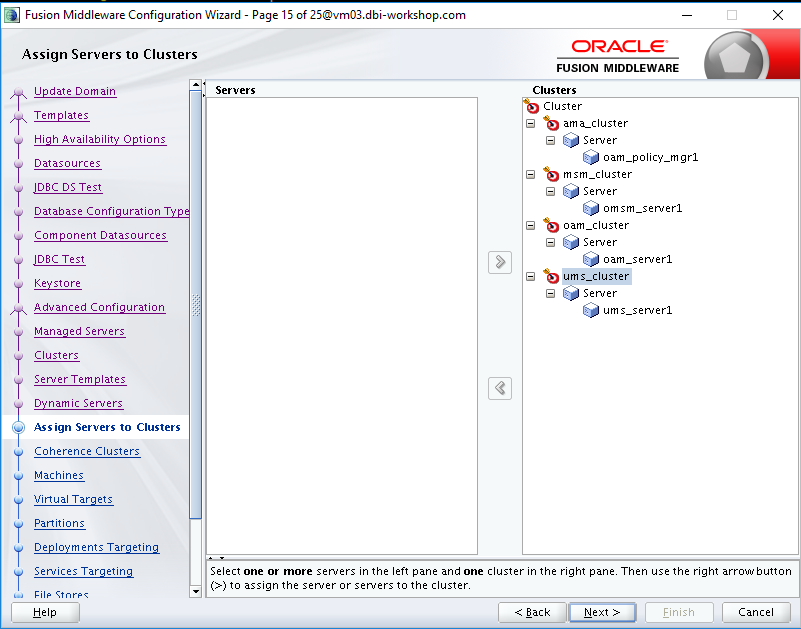Viewport: 801px width, 629px height.
Task: Click the oam_cluster target icon
Action: point(551,225)
